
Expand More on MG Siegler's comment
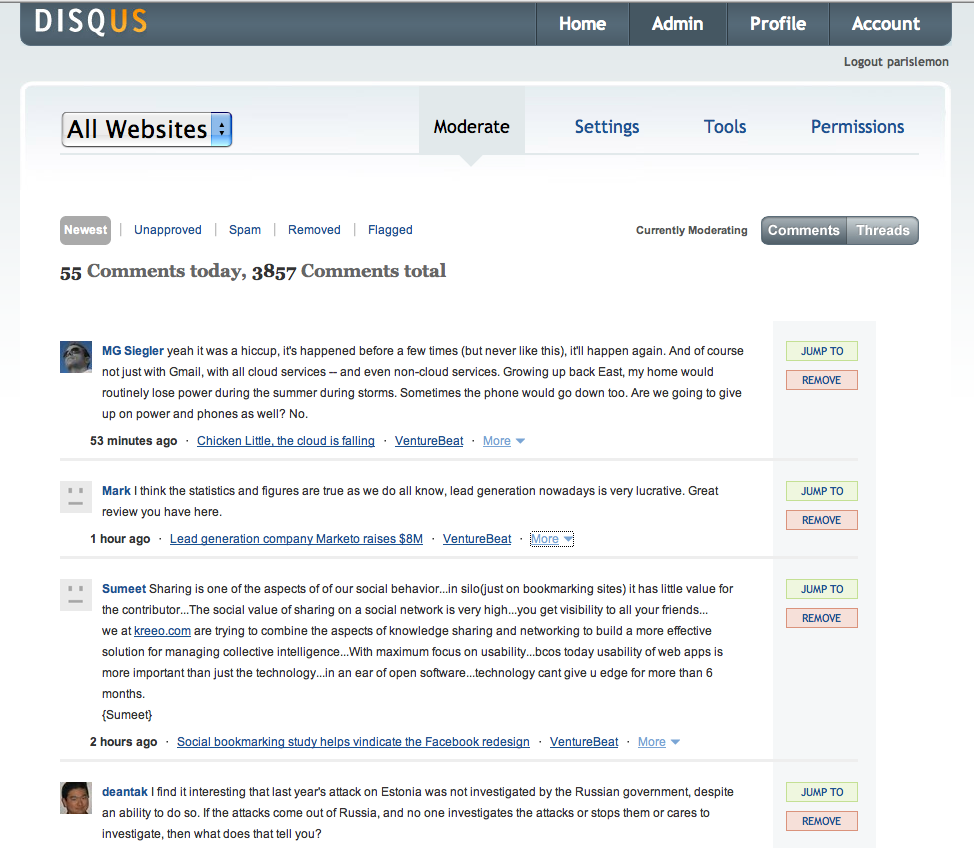point(504,440)
